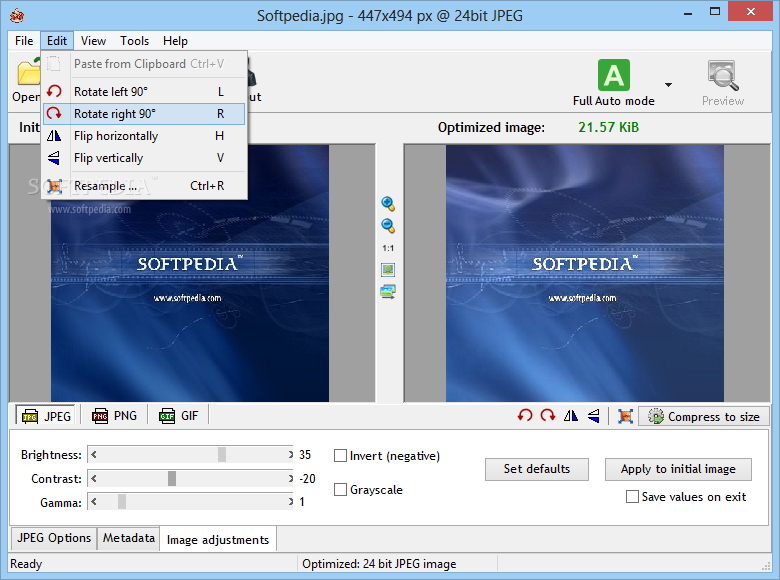
Task: Toggle Save values on exit checkbox
Action: (x=632, y=496)
